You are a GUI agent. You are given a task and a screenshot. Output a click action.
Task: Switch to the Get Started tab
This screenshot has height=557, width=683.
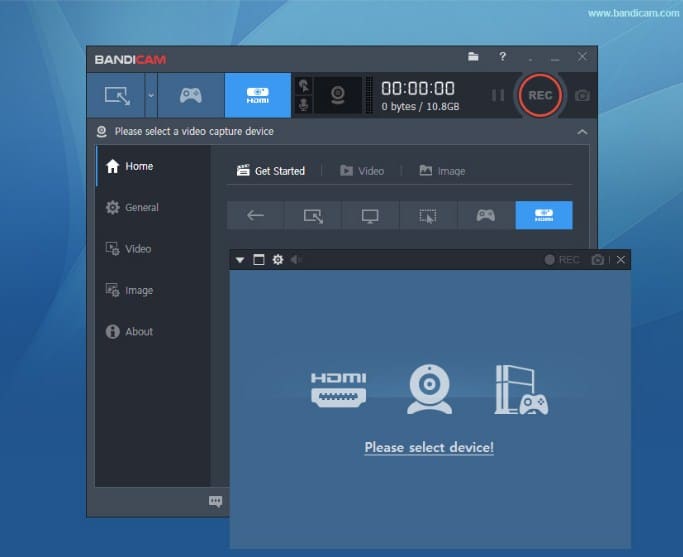270,171
